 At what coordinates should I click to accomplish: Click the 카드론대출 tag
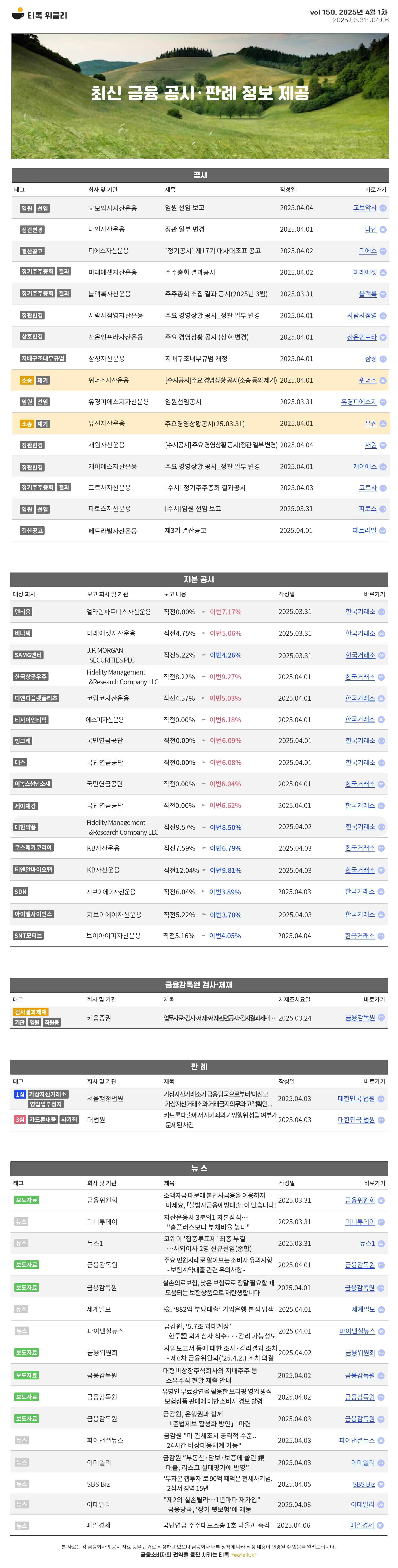43,1119
